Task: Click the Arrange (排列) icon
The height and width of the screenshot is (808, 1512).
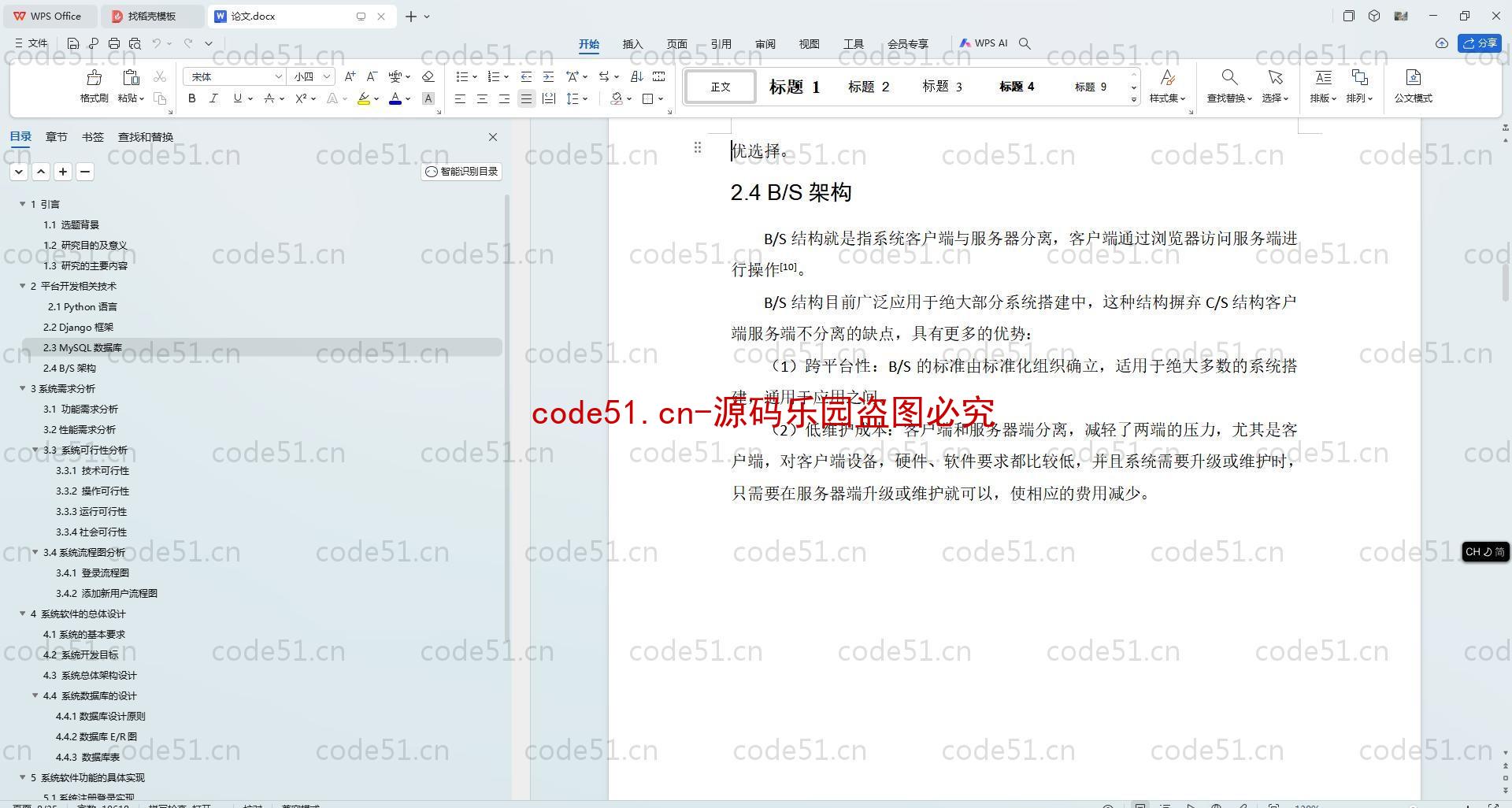Action: pyautogui.click(x=1359, y=77)
